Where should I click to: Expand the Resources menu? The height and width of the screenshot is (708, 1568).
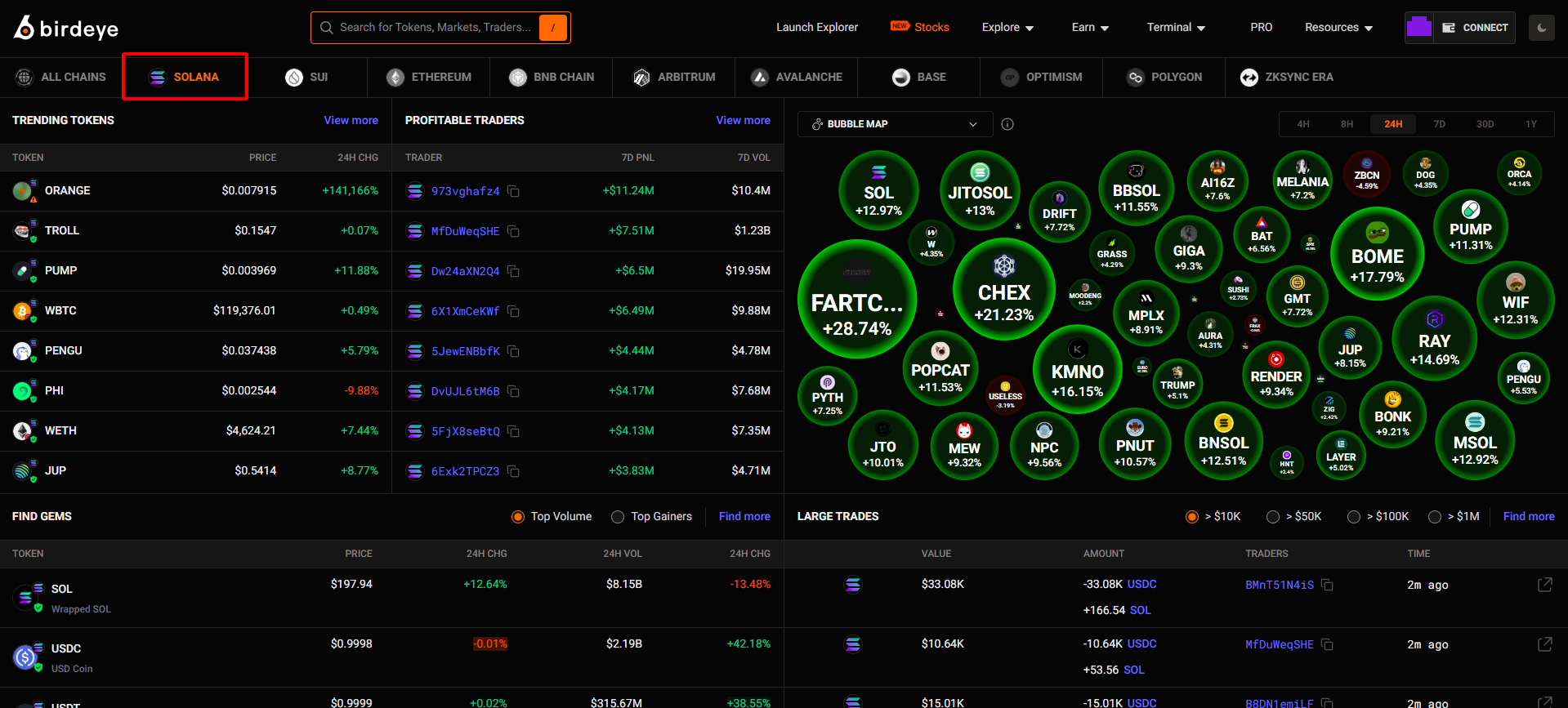tap(1338, 28)
